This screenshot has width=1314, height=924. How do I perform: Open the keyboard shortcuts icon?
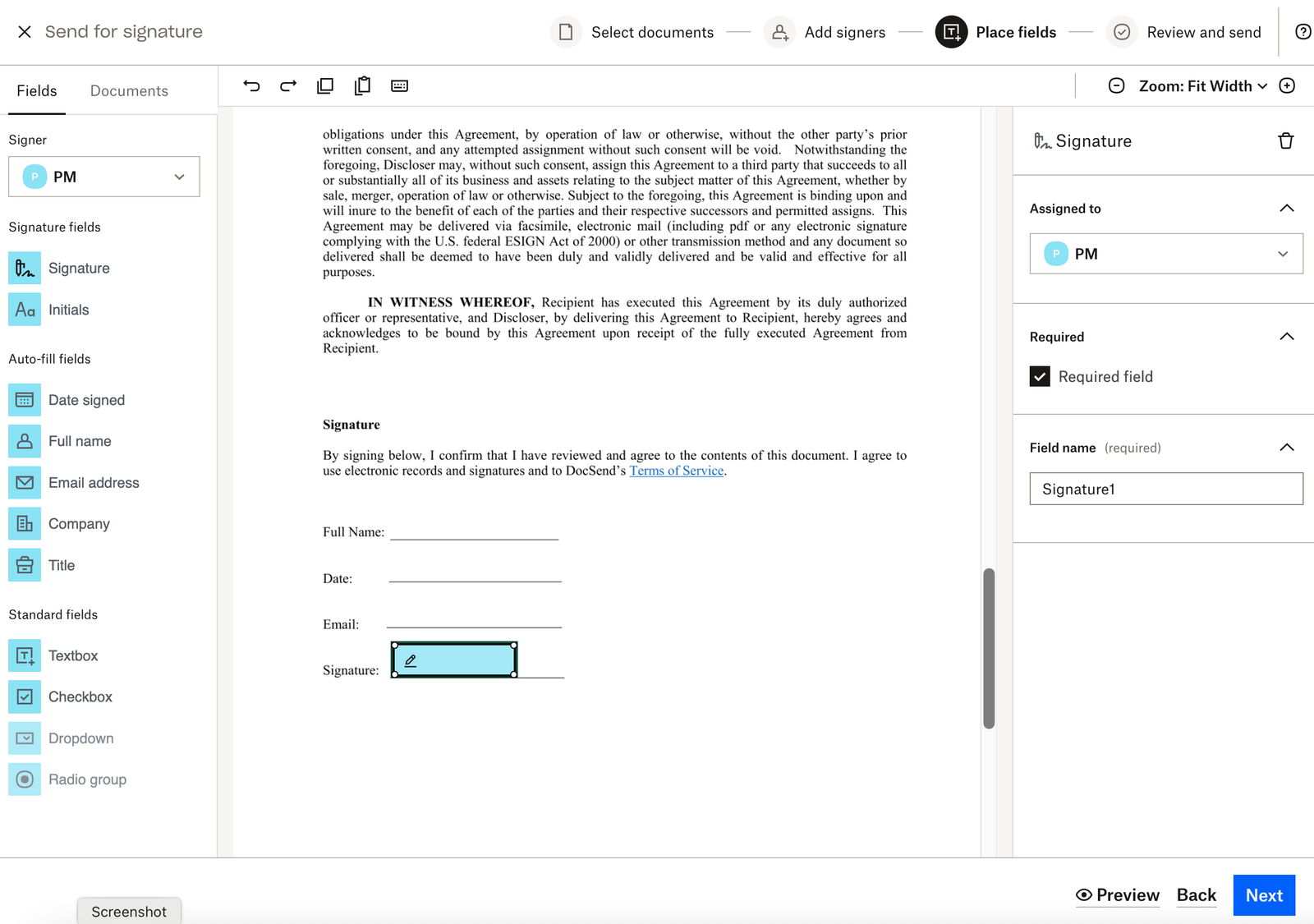[399, 85]
